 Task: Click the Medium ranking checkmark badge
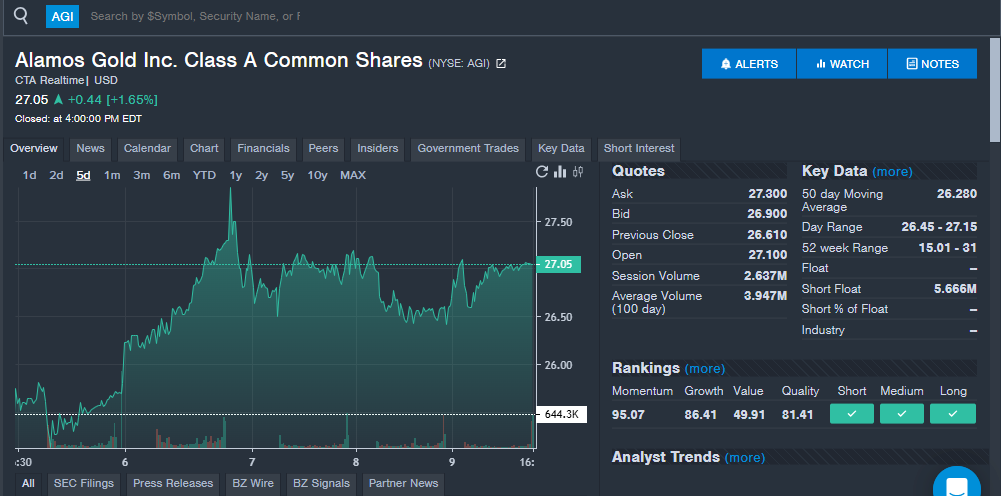tap(901, 414)
